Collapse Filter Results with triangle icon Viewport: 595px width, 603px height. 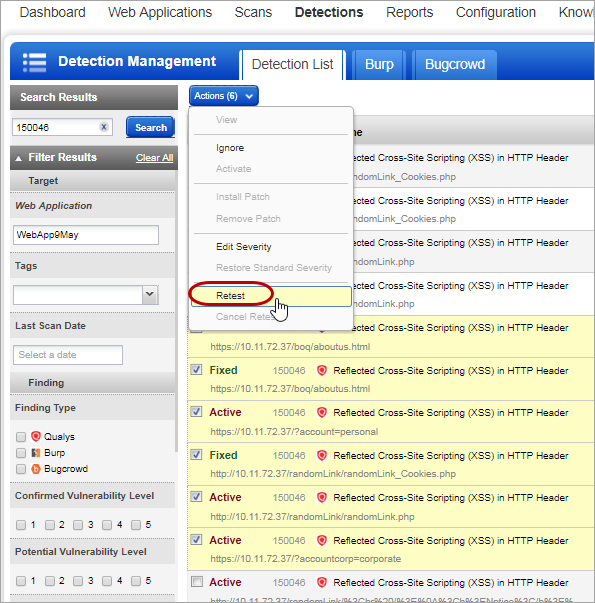(x=18, y=158)
